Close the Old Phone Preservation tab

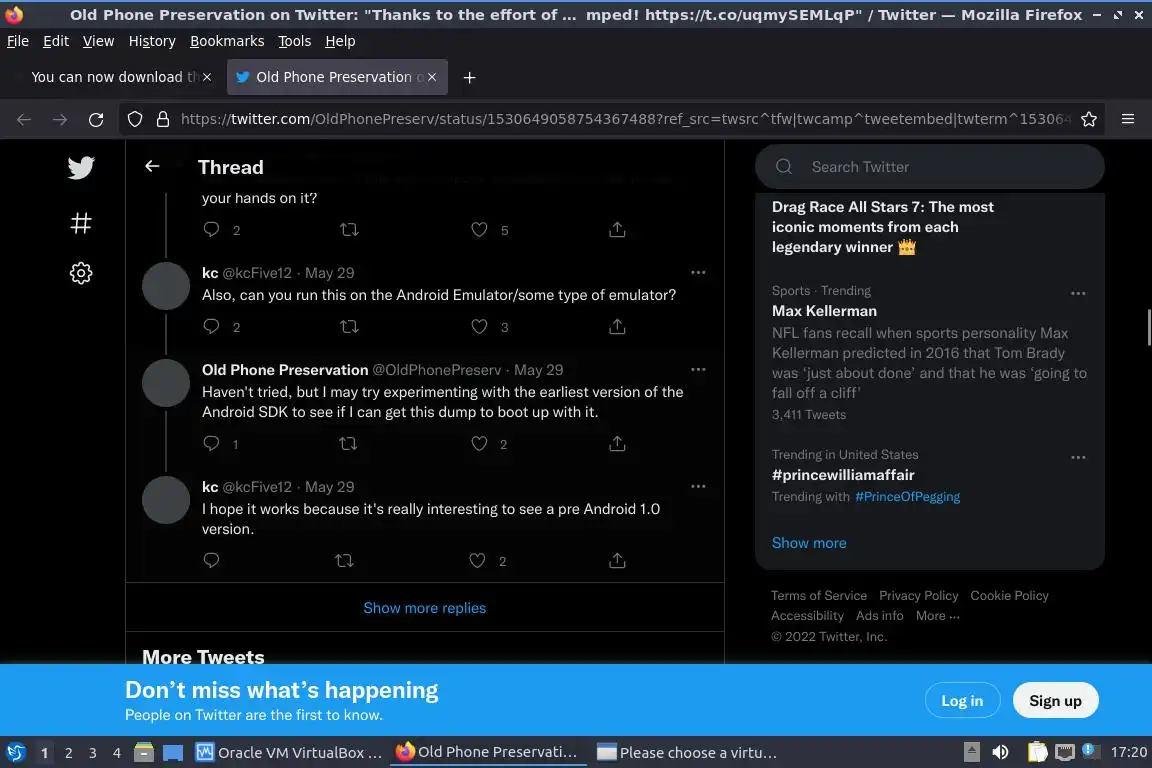[432, 77]
